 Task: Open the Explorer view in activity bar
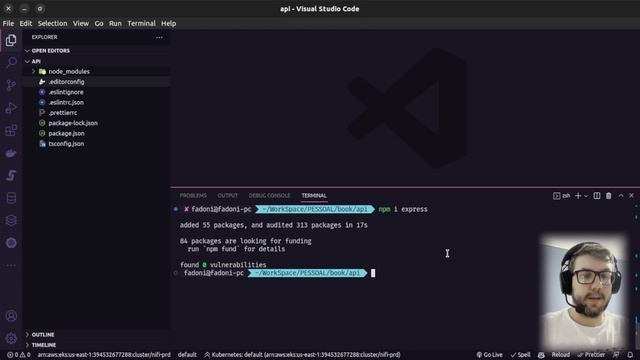pyautogui.click(x=11, y=40)
